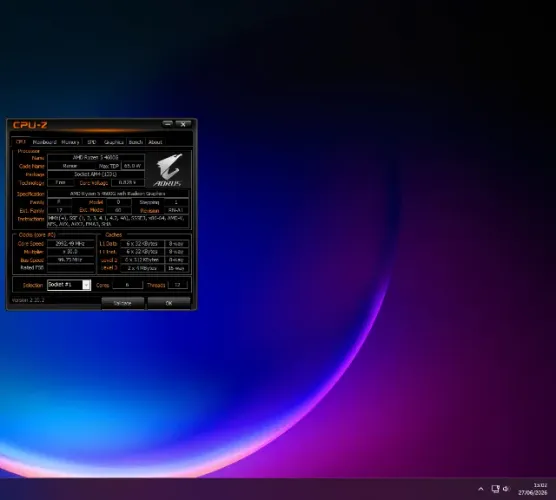Open the network icon in tray
Image resolution: width=556 pixels, height=500 pixels.
pyautogui.click(x=495, y=489)
